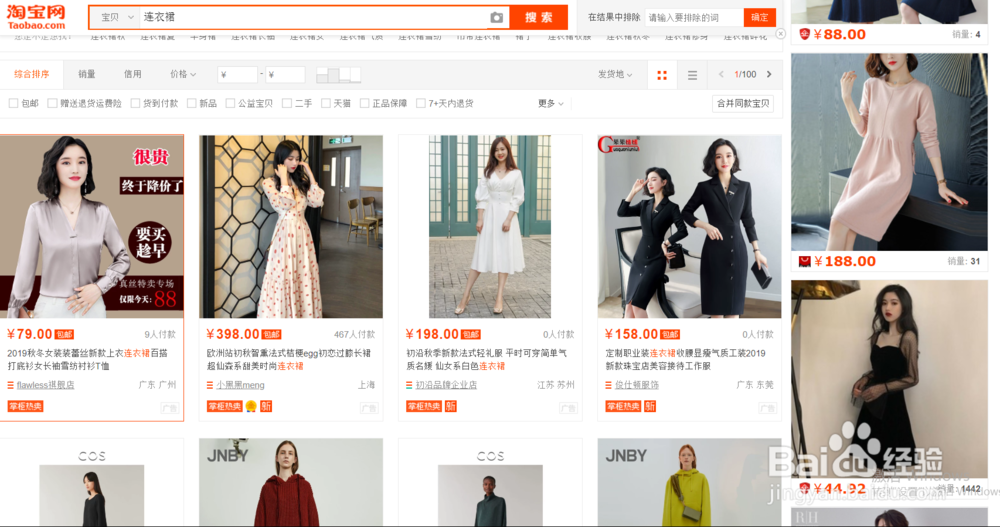Click 掌柜热卖 badge under ¥158.00 item
1000x527 pixels.
pos(623,406)
